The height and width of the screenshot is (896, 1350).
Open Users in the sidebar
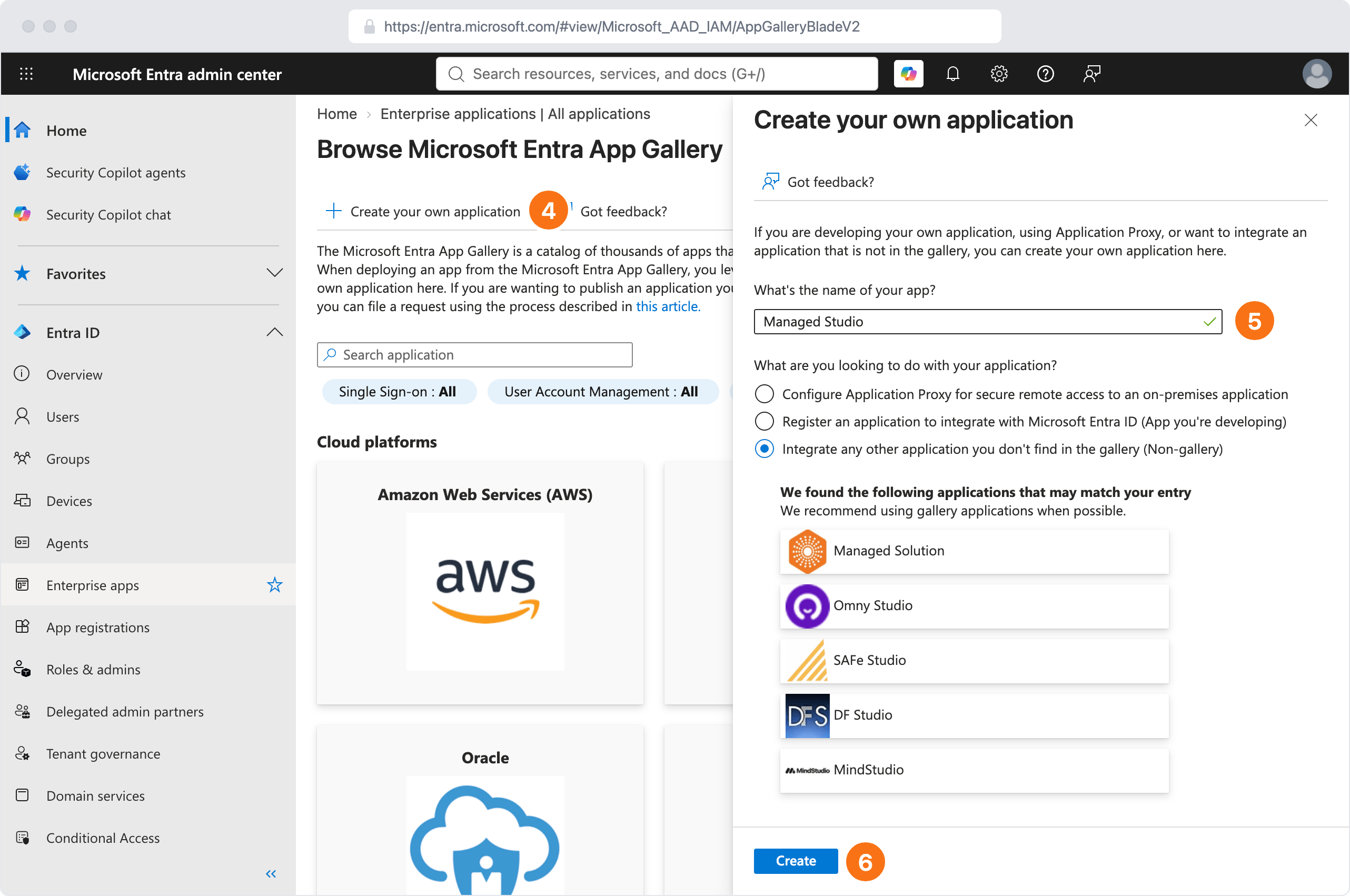pos(148,416)
